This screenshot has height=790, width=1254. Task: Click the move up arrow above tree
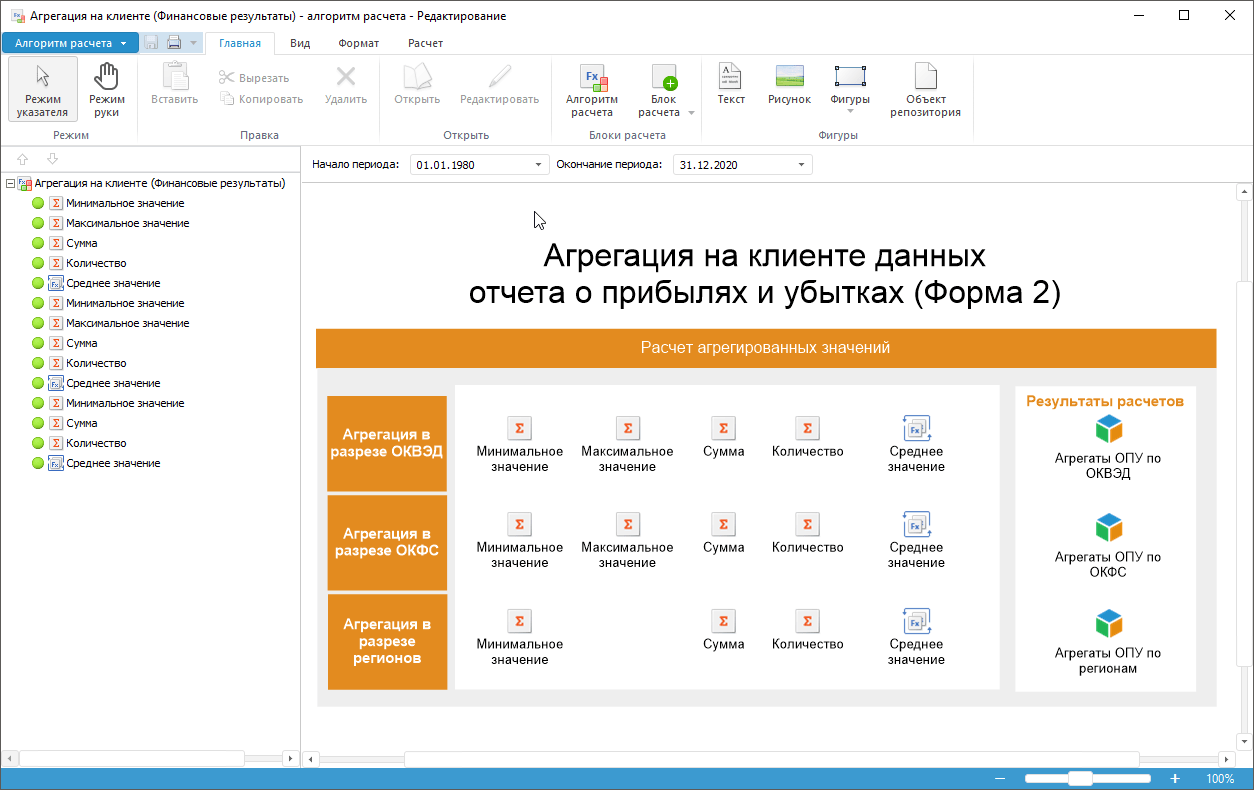point(23,159)
